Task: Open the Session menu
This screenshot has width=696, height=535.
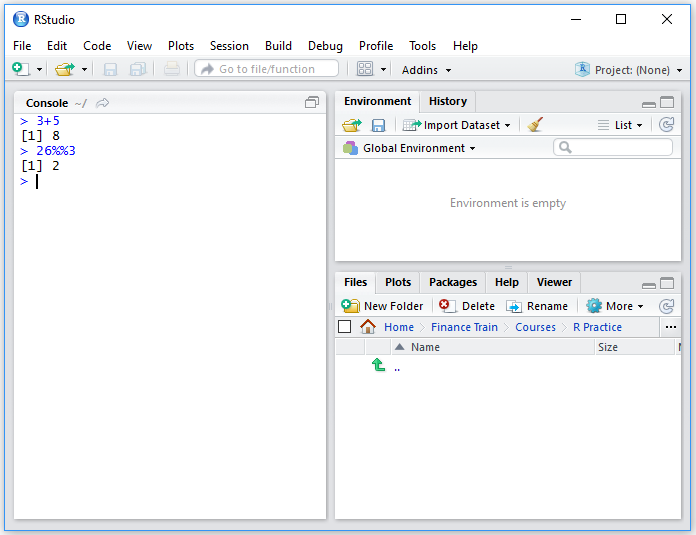Action: pyautogui.click(x=229, y=46)
